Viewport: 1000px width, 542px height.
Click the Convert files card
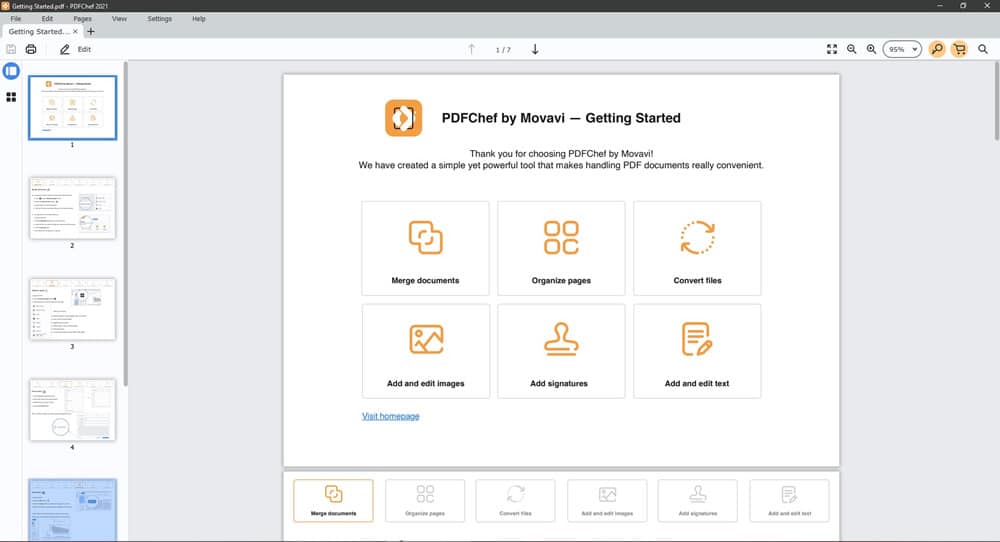tap(697, 248)
